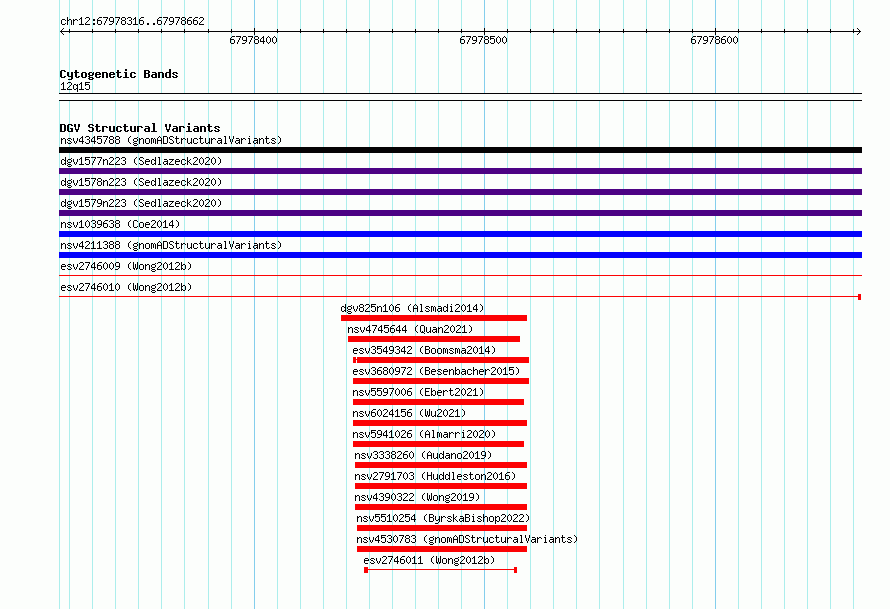
Task: Open the esv3549342 Boomsma2014 label
Action: tap(424, 350)
